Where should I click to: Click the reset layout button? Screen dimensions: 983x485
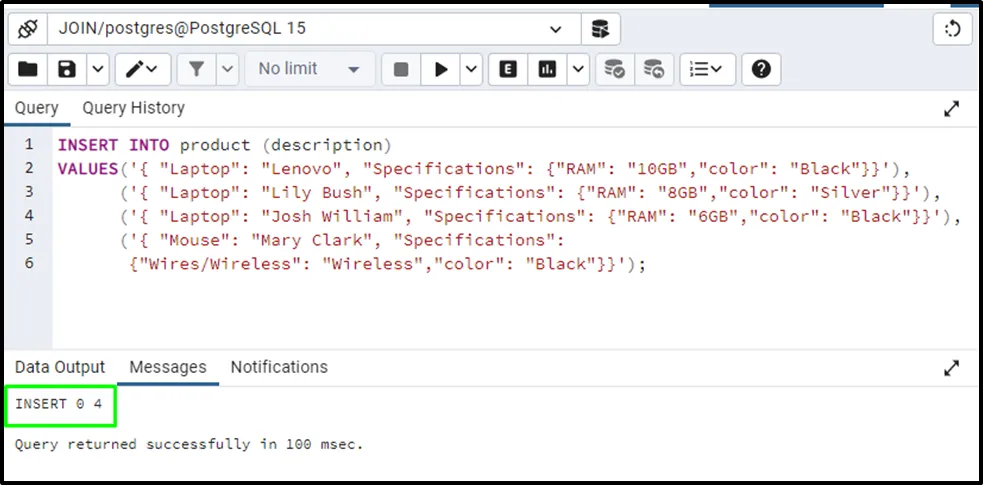tap(952, 29)
